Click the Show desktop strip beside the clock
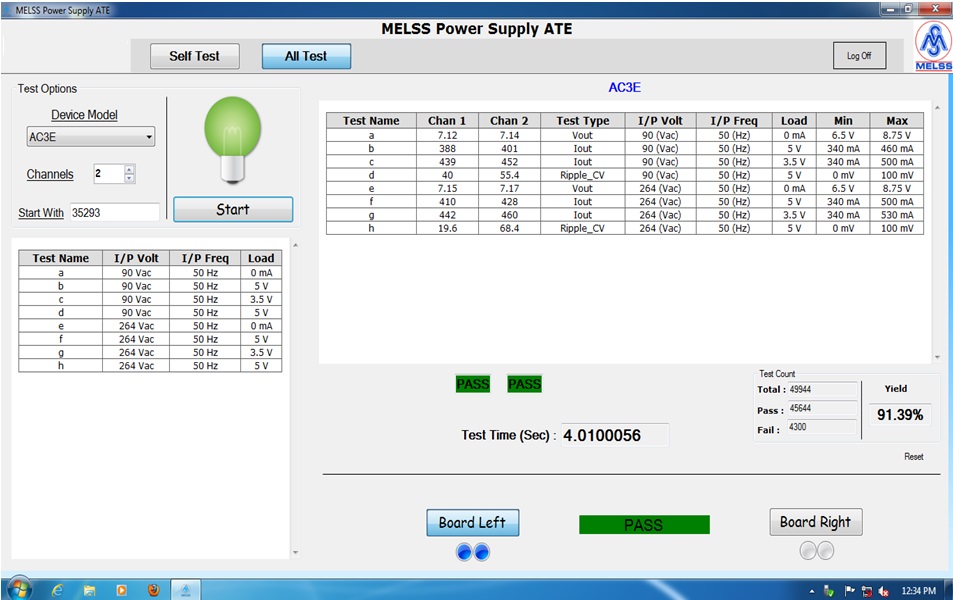 pyautogui.click(x=948, y=590)
